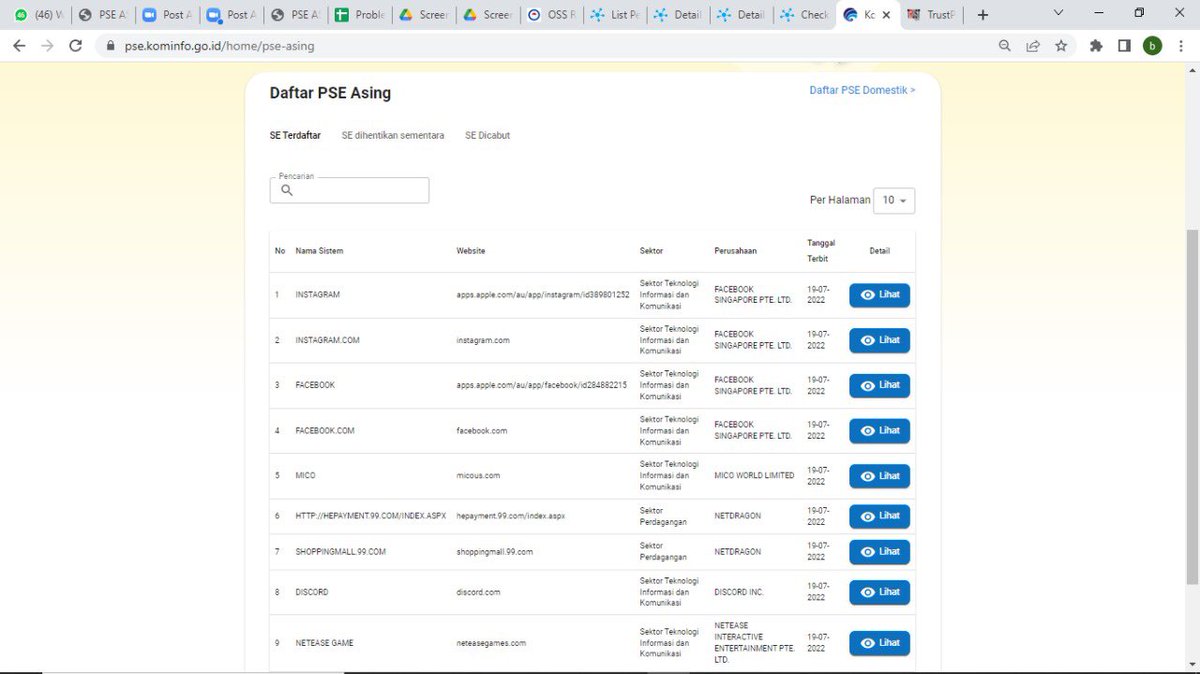Click discord.com website cell
The height and width of the screenshot is (674, 1200).
[478, 592]
